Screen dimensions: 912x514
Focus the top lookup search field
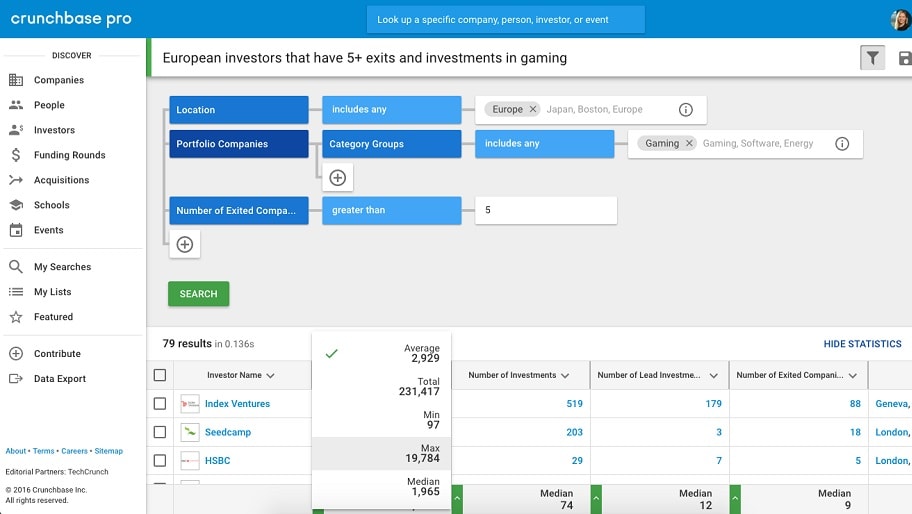tap(505, 19)
